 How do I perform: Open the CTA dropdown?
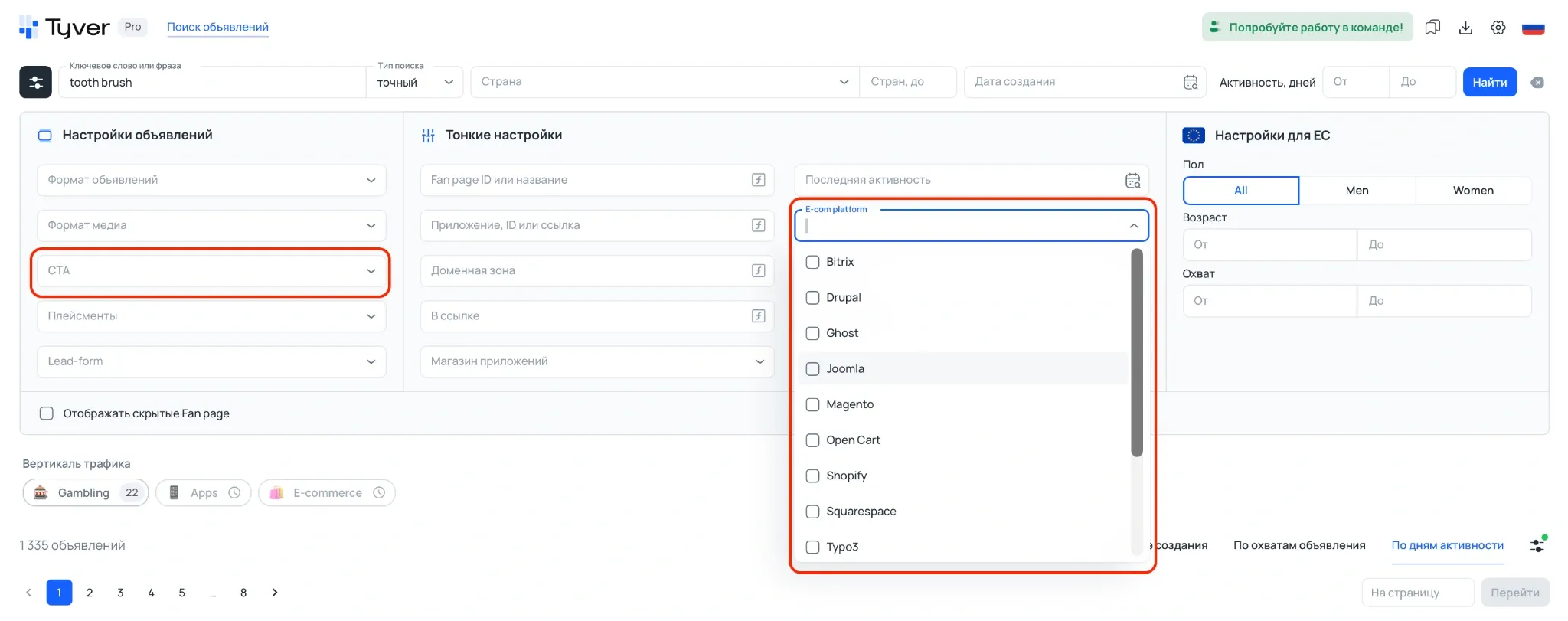coord(211,270)
